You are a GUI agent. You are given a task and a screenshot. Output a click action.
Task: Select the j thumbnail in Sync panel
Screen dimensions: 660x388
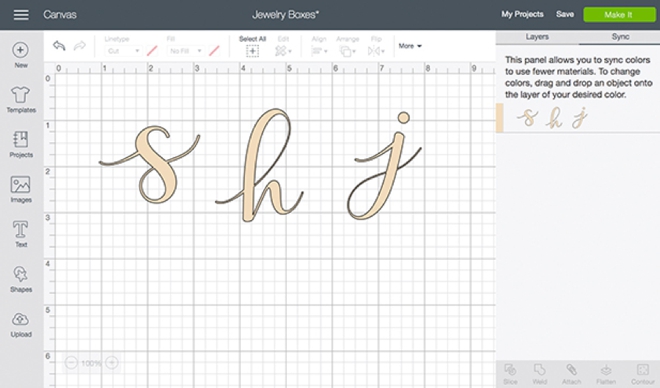point(580,118)
